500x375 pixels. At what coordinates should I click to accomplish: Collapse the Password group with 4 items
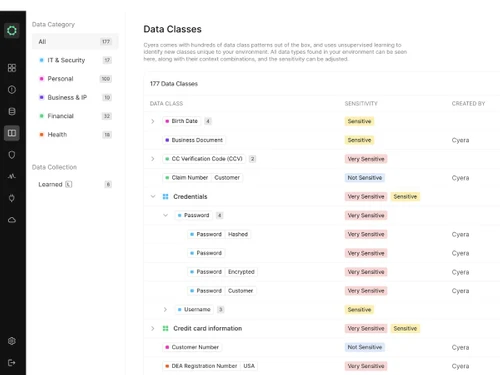coord(165,215)
